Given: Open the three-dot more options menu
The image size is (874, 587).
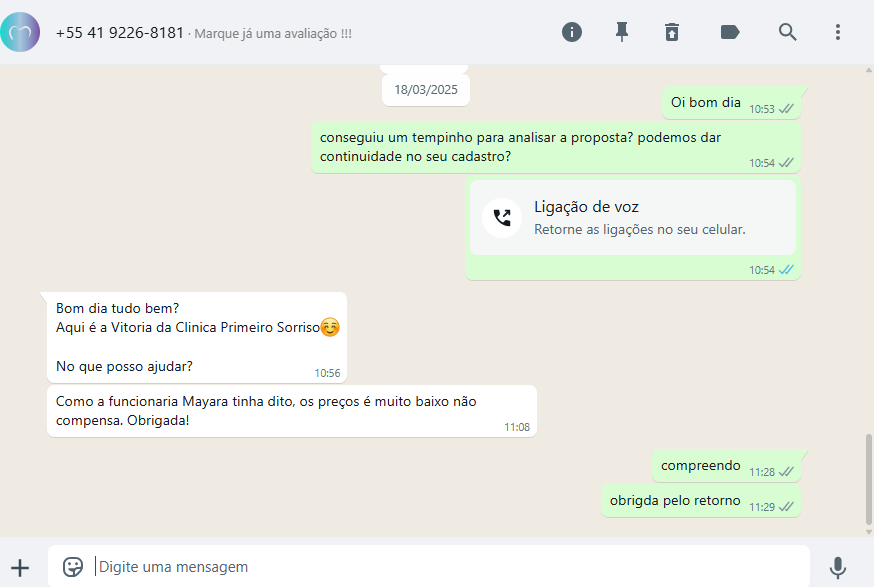Looking at the screenshot, I should [838, 32].
